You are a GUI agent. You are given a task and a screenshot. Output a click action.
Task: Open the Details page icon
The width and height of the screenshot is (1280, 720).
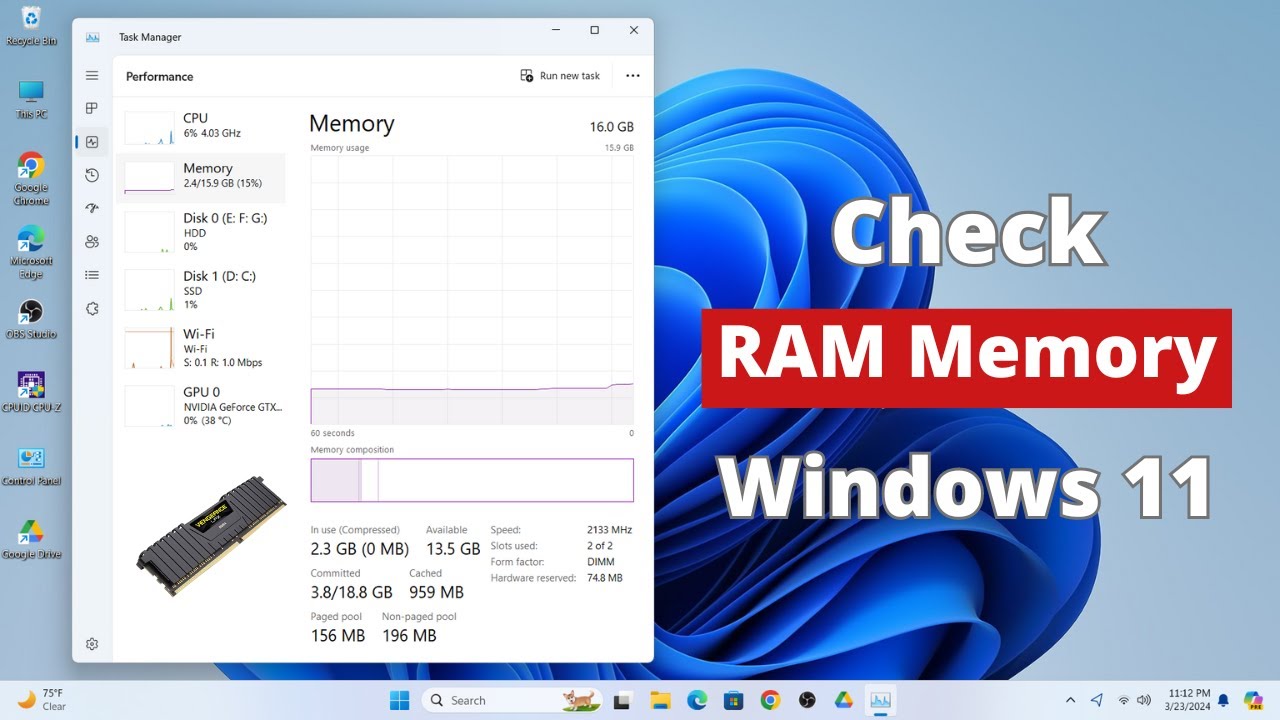point(92,275)
